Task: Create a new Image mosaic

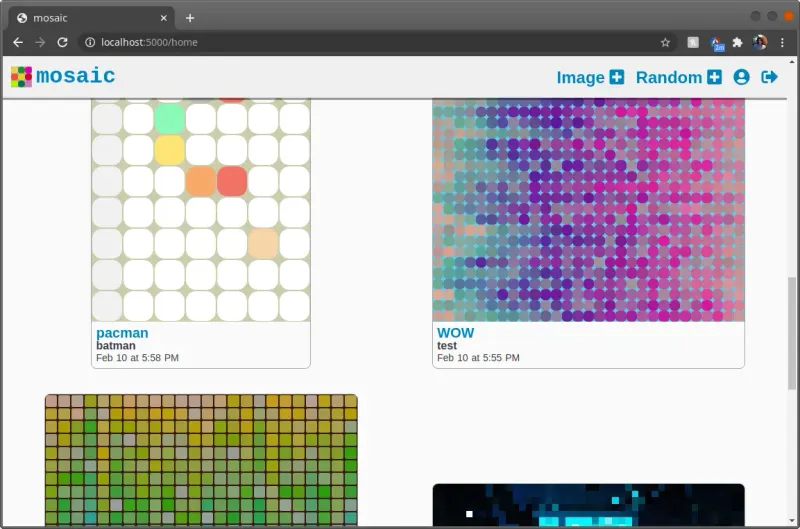Action: [x=590, y=77]
